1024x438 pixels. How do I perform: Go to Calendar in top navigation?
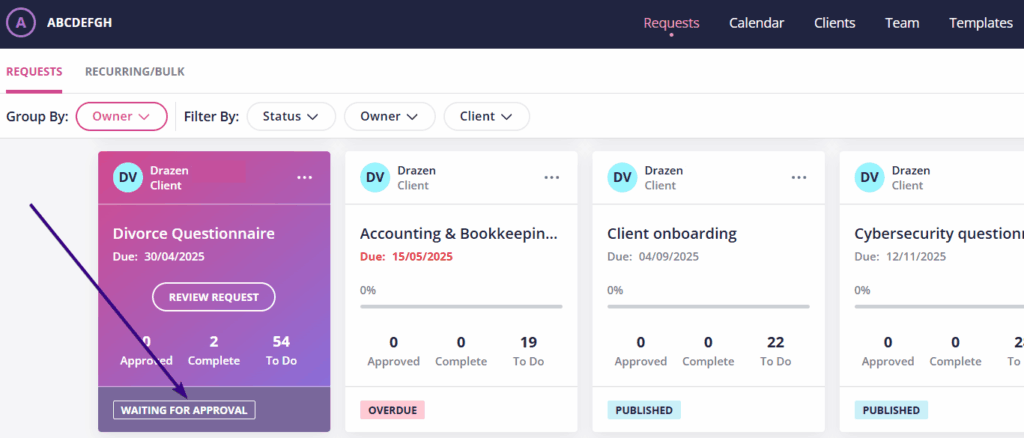(x=756, y=23)
